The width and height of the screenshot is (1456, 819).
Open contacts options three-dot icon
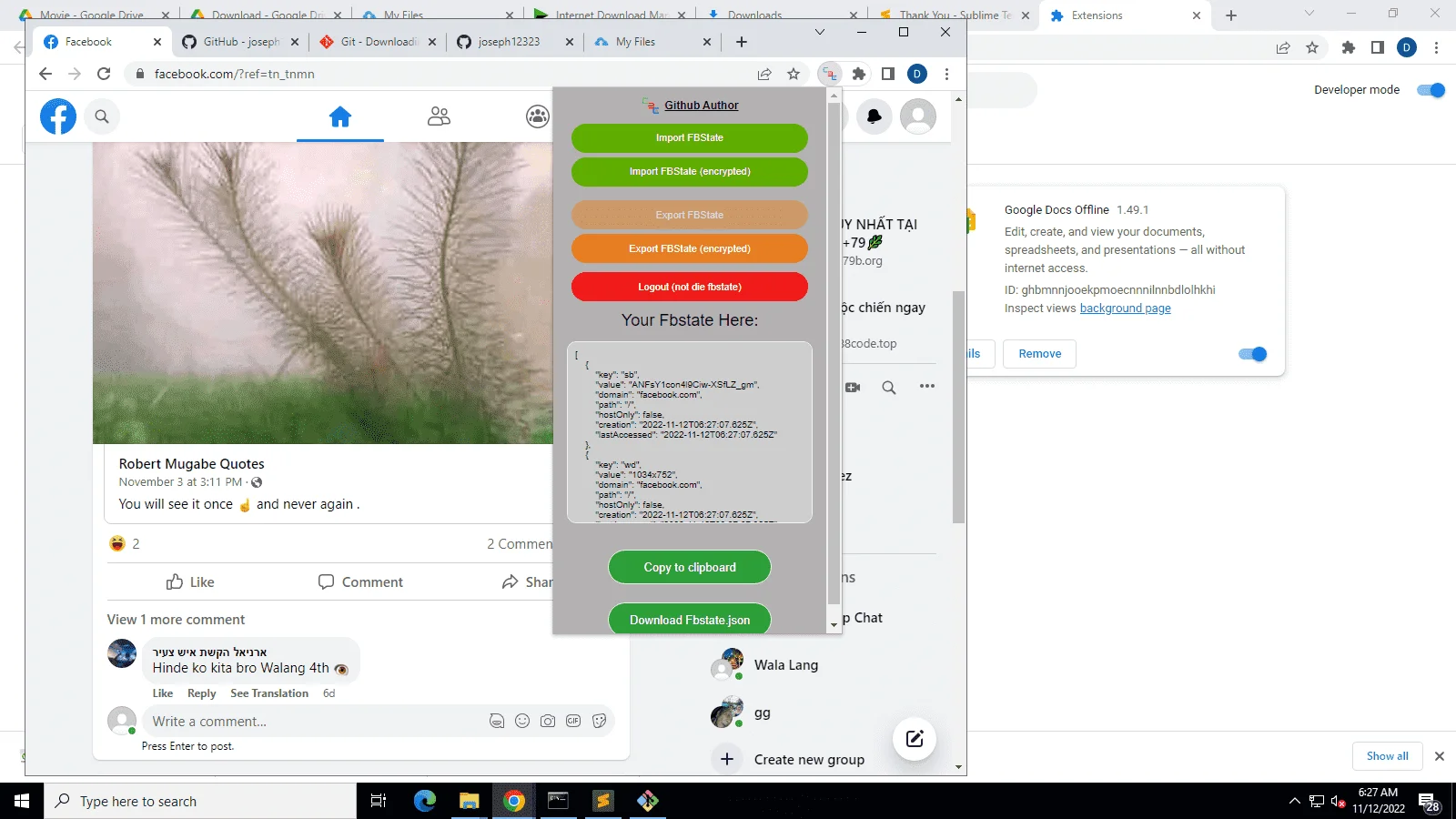[x=927, y=387]
